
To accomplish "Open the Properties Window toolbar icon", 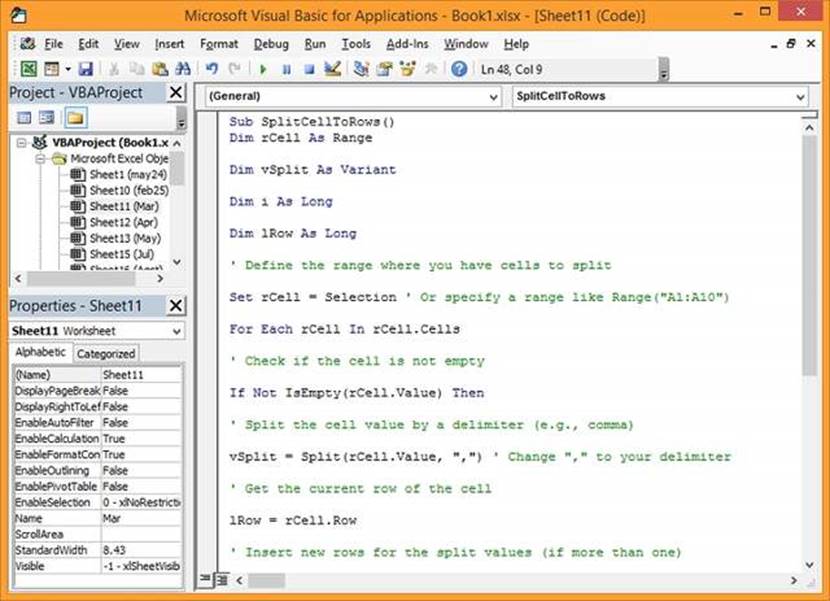I will coord(385,69).
